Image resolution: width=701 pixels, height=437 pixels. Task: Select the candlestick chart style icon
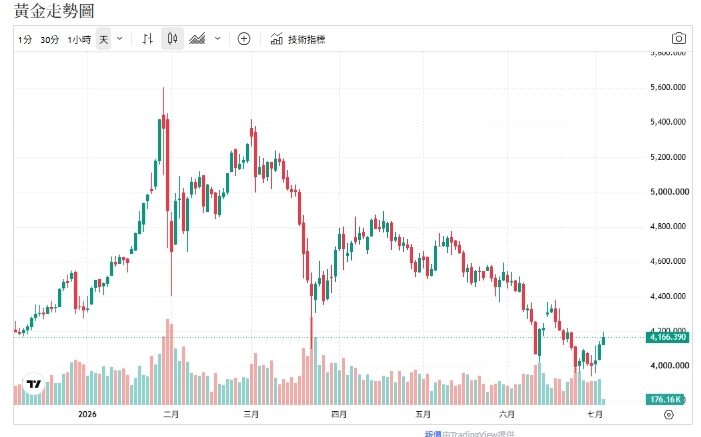pyautogui.click(x=172, y=39)
